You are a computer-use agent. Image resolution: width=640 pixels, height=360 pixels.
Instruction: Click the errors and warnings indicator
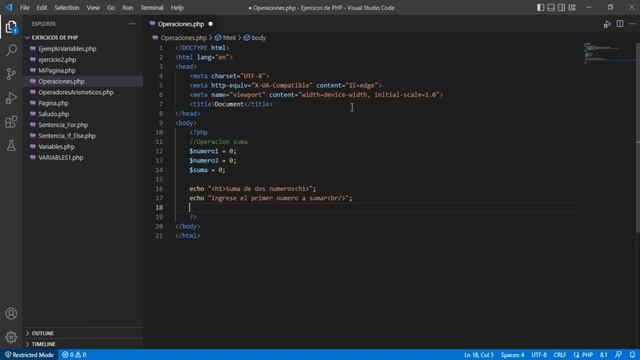(x=74, y=355)
